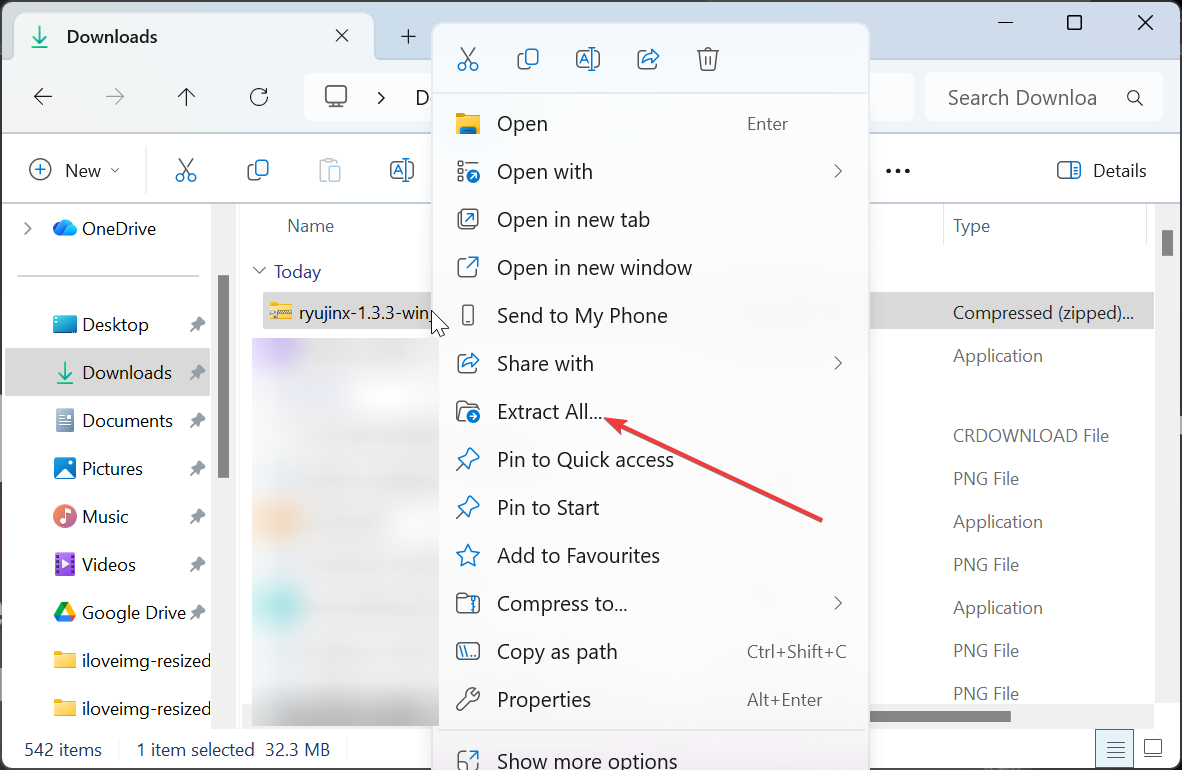Click Share icon in context menu top row
Screen dimensions: 1182x770
tap(648, 59)
